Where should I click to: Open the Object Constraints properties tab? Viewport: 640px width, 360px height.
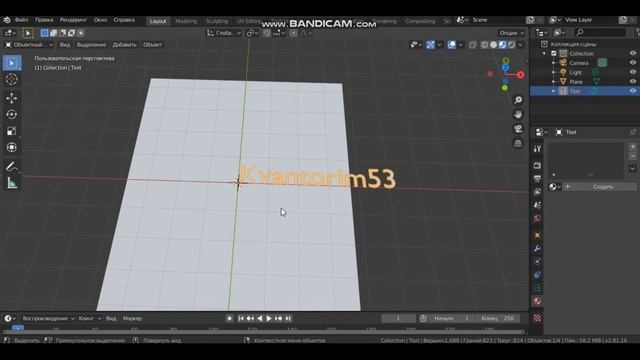(537, 275)
